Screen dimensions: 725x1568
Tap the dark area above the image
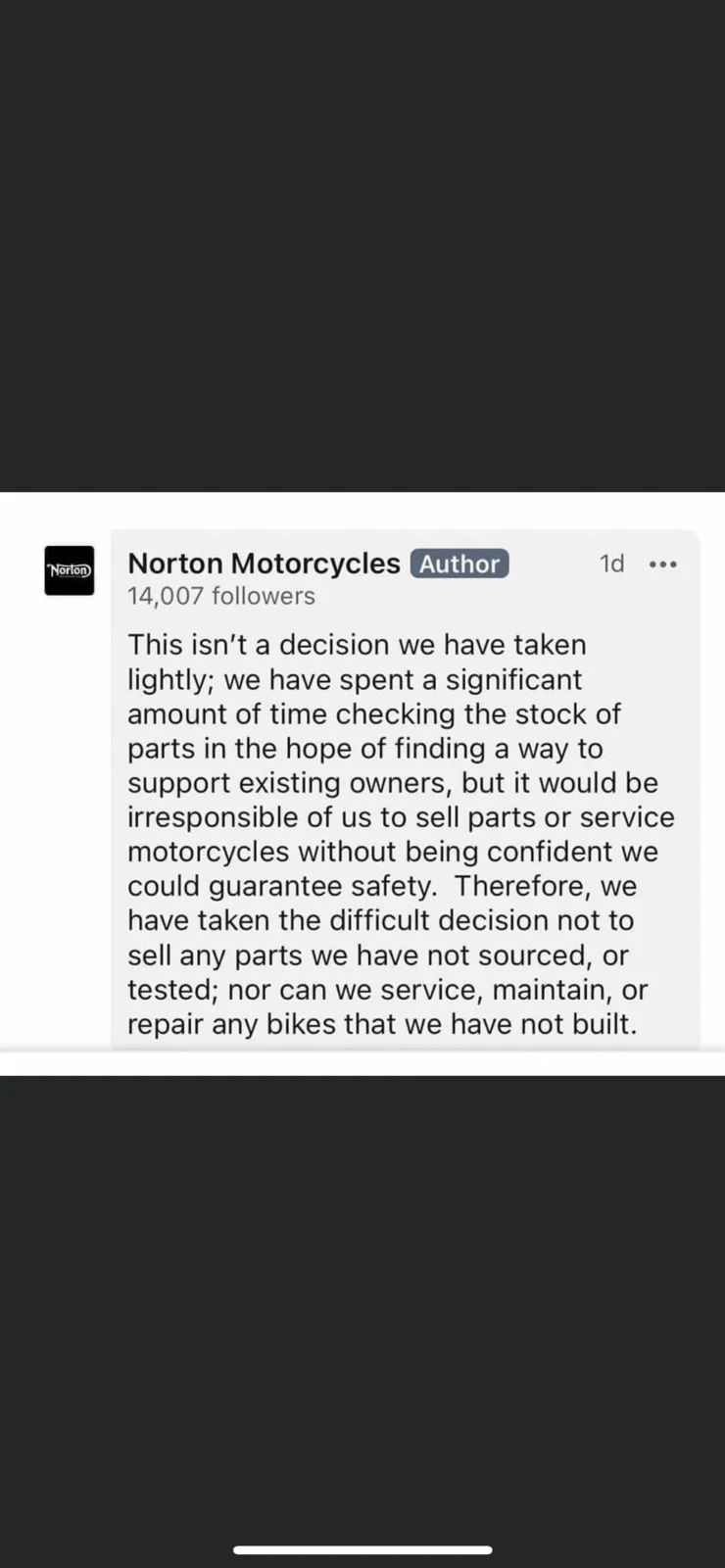(362, 245)
